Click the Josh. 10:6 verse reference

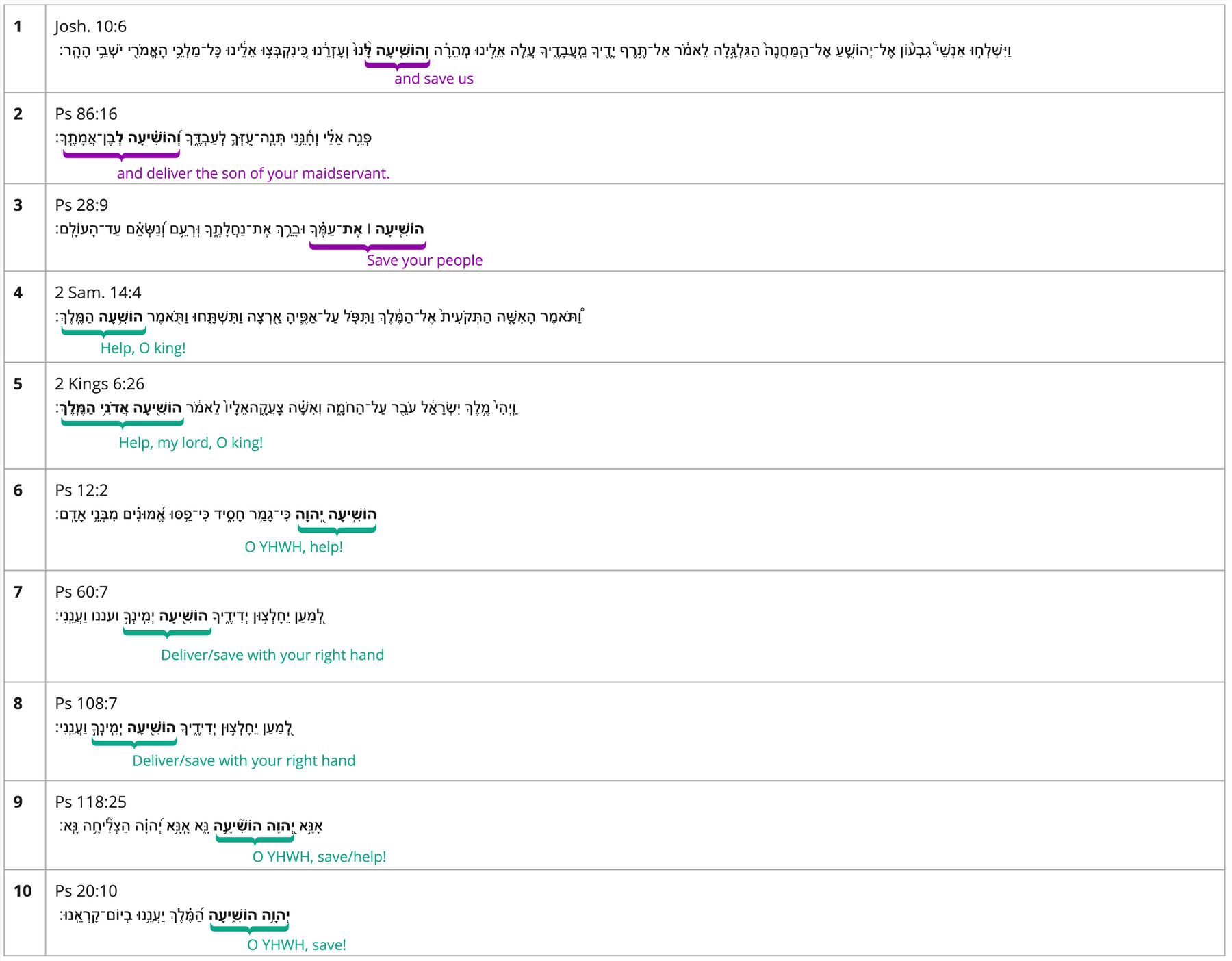point(90,27)
